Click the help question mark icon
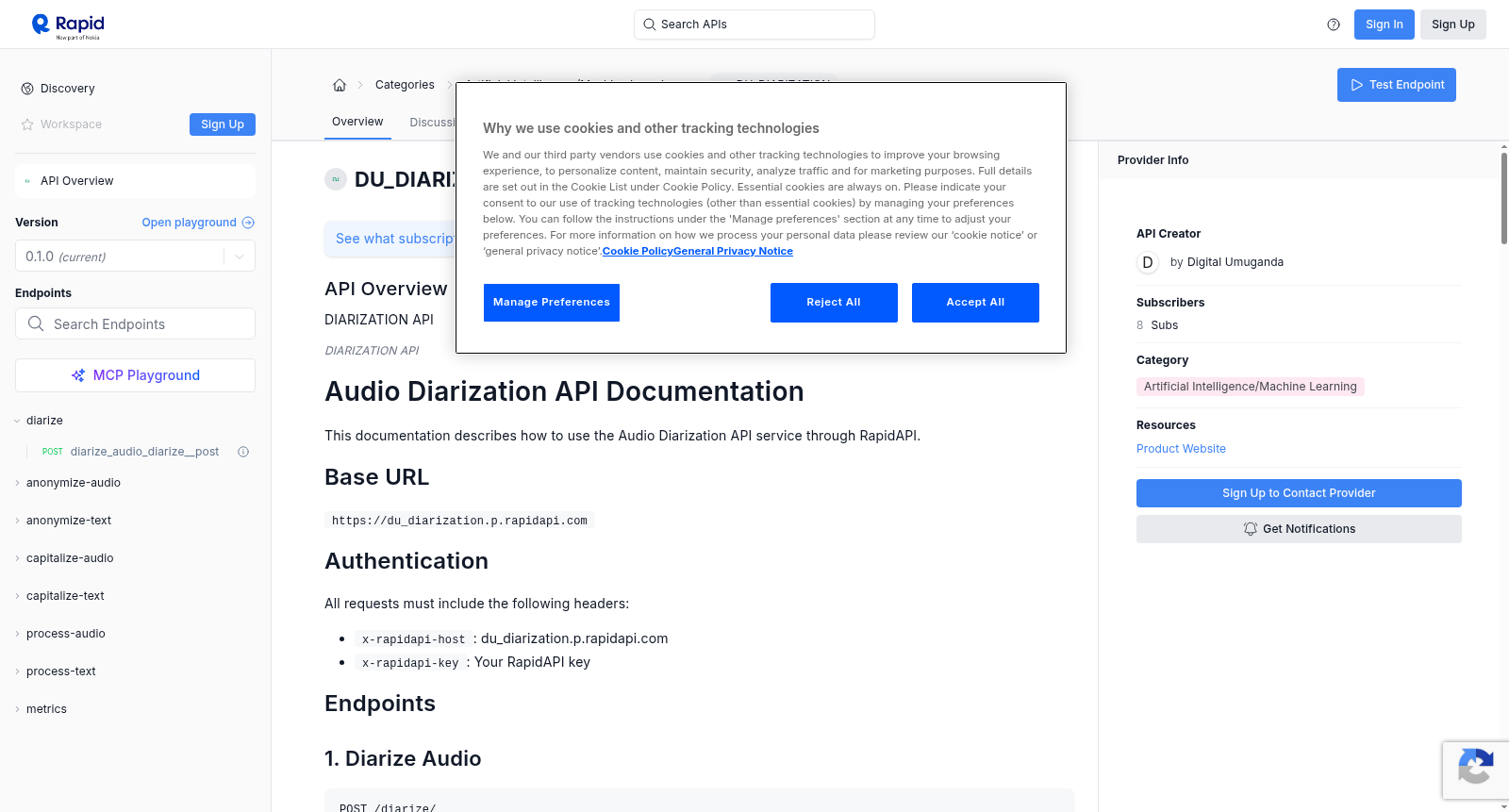Viewport: 1509px width, 812px height. coord(1334,25)
